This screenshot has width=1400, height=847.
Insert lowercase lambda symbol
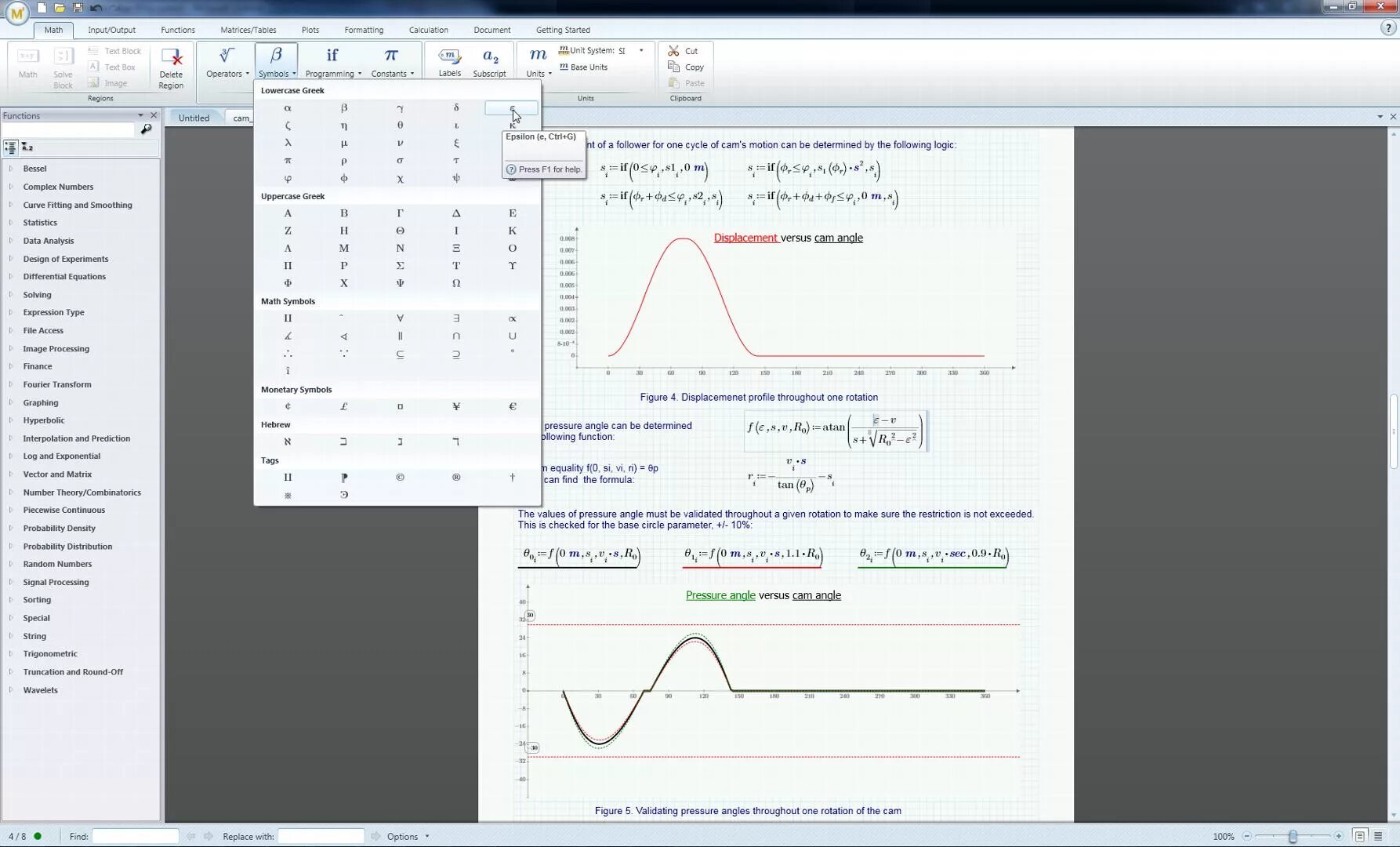coord(288,144)
